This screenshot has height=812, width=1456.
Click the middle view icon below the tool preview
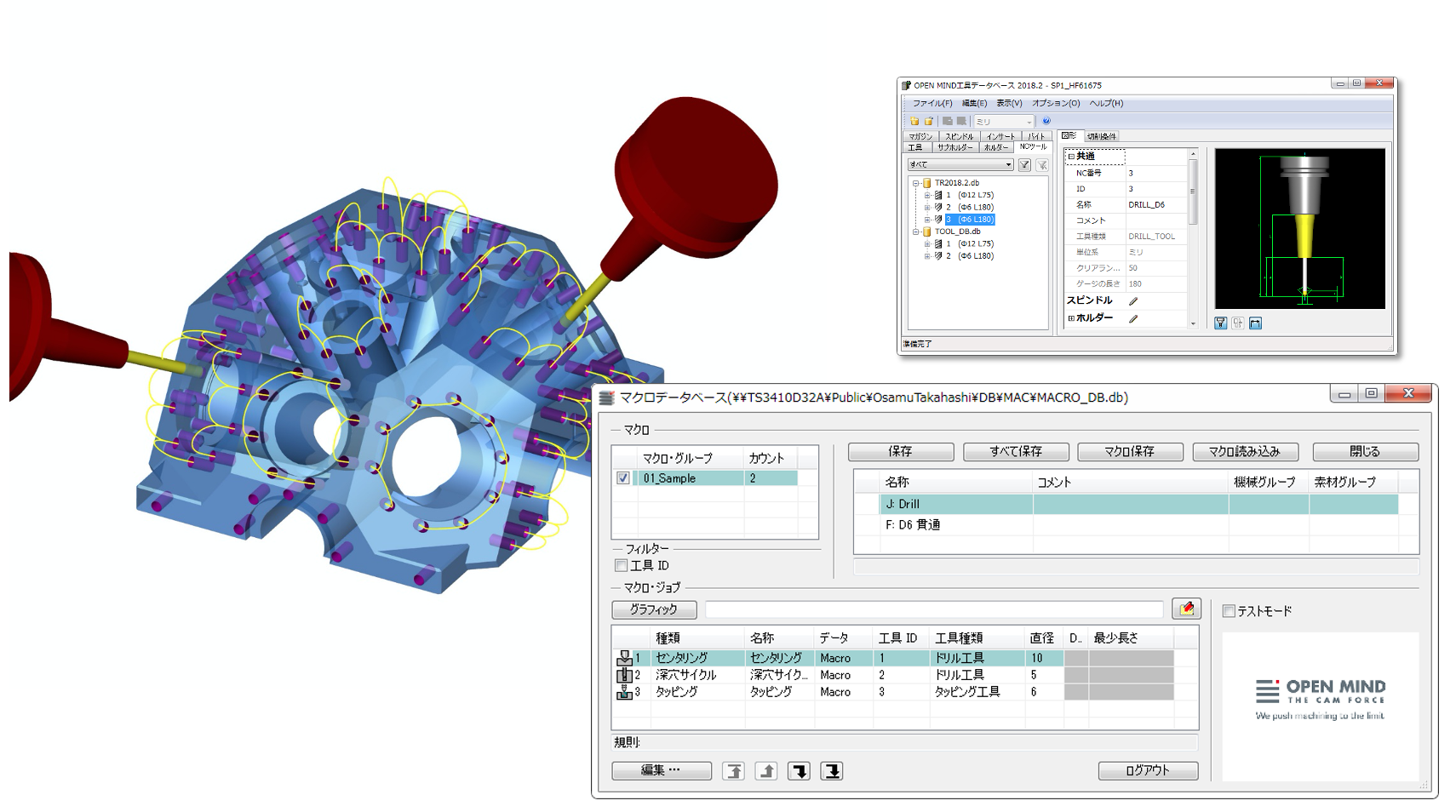[1238, 323]
